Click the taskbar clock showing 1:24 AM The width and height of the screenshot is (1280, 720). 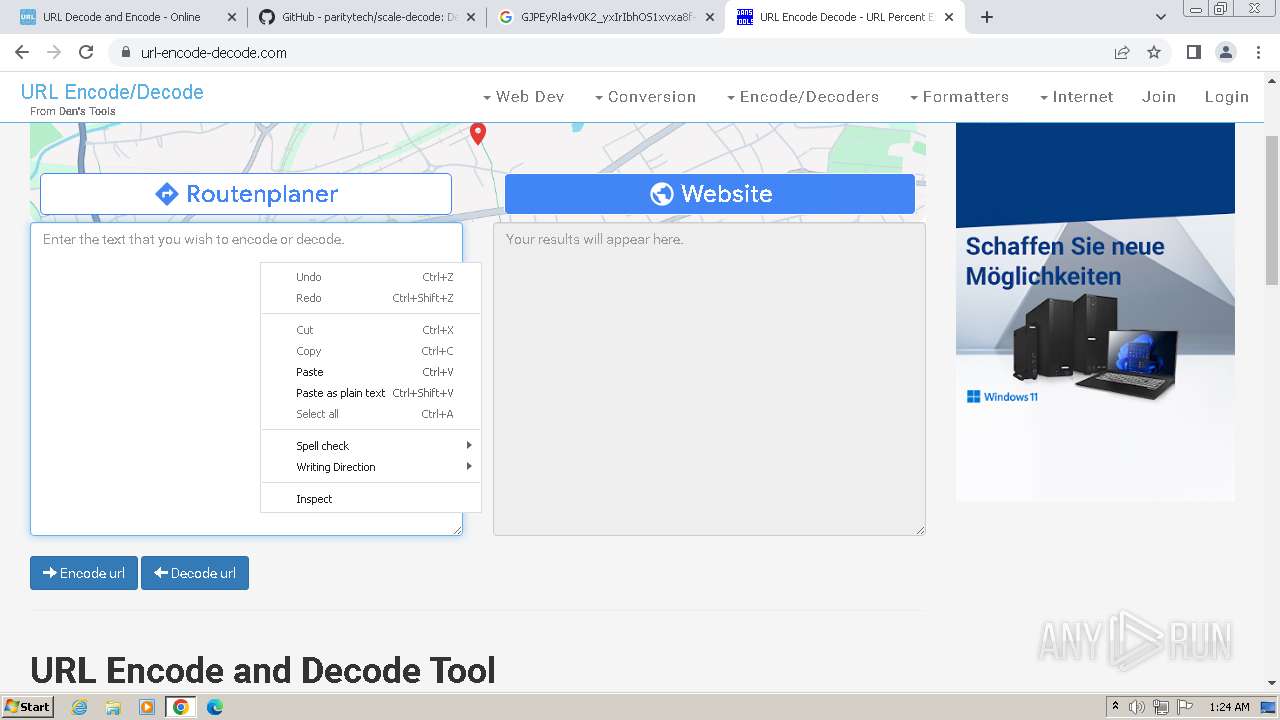pos(1229,707)
